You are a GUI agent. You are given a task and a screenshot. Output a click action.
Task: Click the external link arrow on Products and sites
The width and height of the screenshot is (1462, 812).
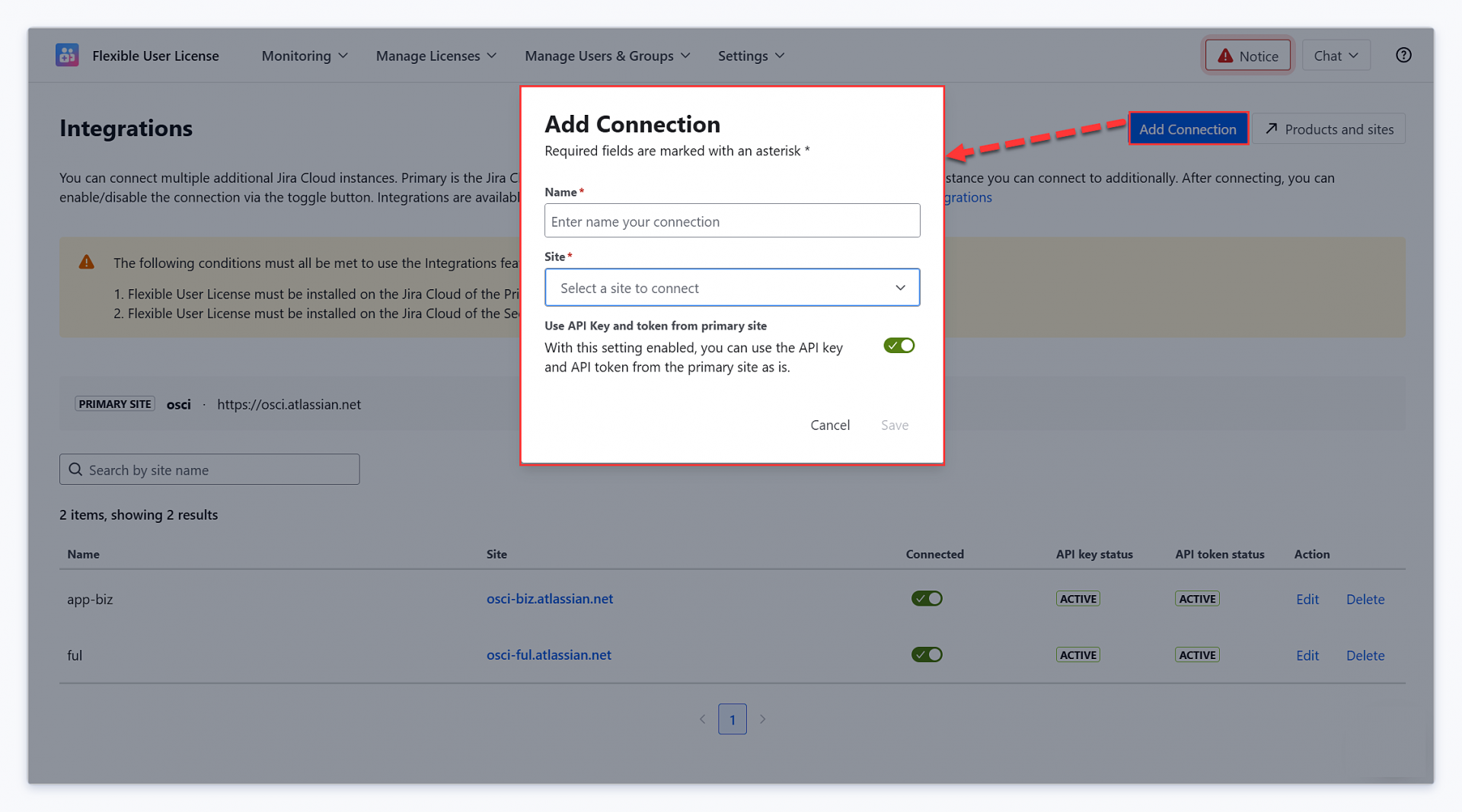pos(1271,129)
